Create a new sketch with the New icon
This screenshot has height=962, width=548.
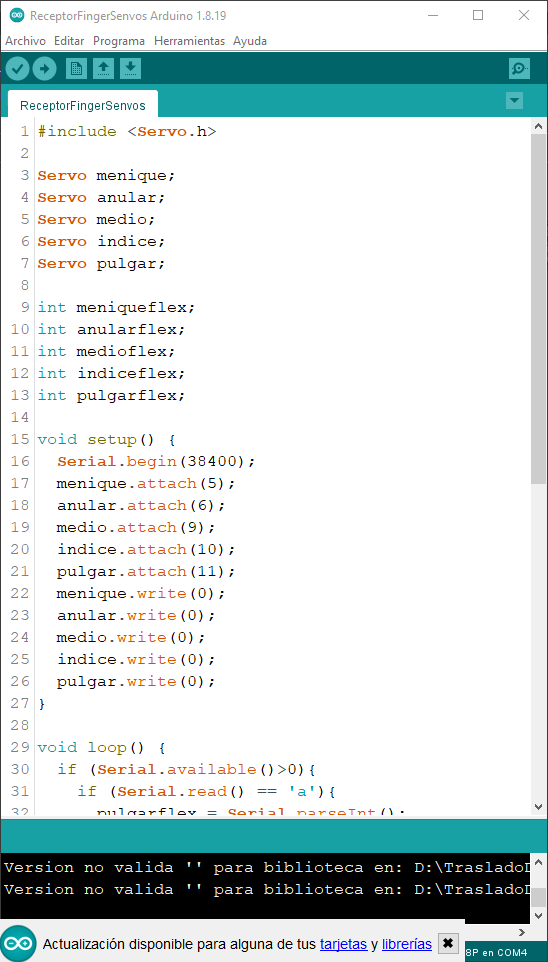(76, 69)
